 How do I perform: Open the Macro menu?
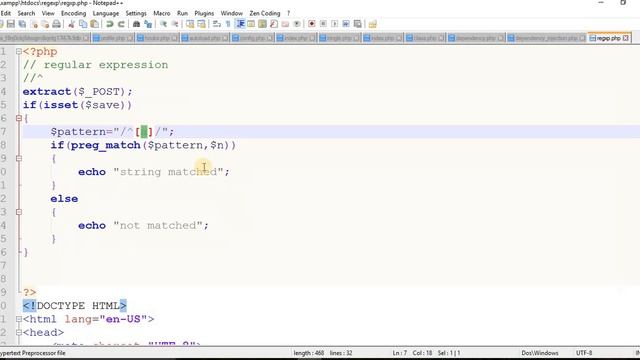pos(162,13)
